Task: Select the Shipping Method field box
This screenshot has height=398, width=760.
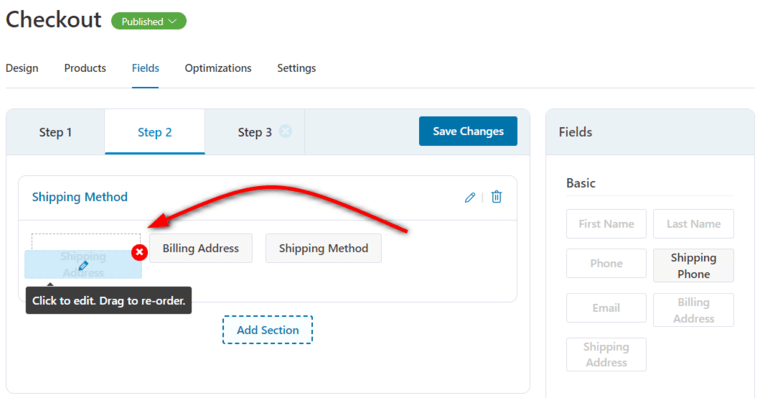Action: point(323,248)
